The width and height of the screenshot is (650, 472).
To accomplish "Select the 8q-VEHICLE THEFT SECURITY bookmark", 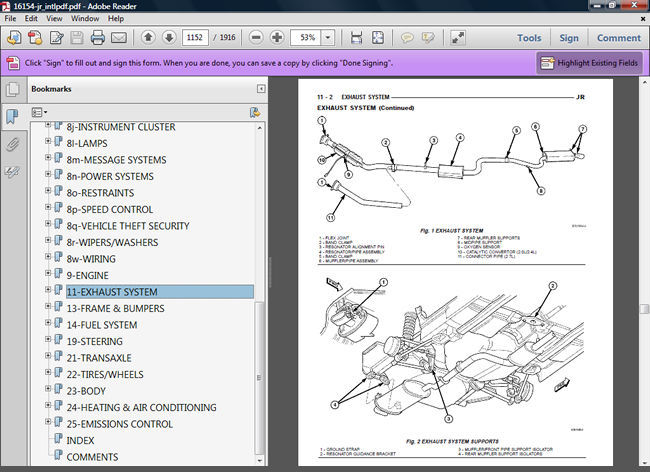I will 128,226.
